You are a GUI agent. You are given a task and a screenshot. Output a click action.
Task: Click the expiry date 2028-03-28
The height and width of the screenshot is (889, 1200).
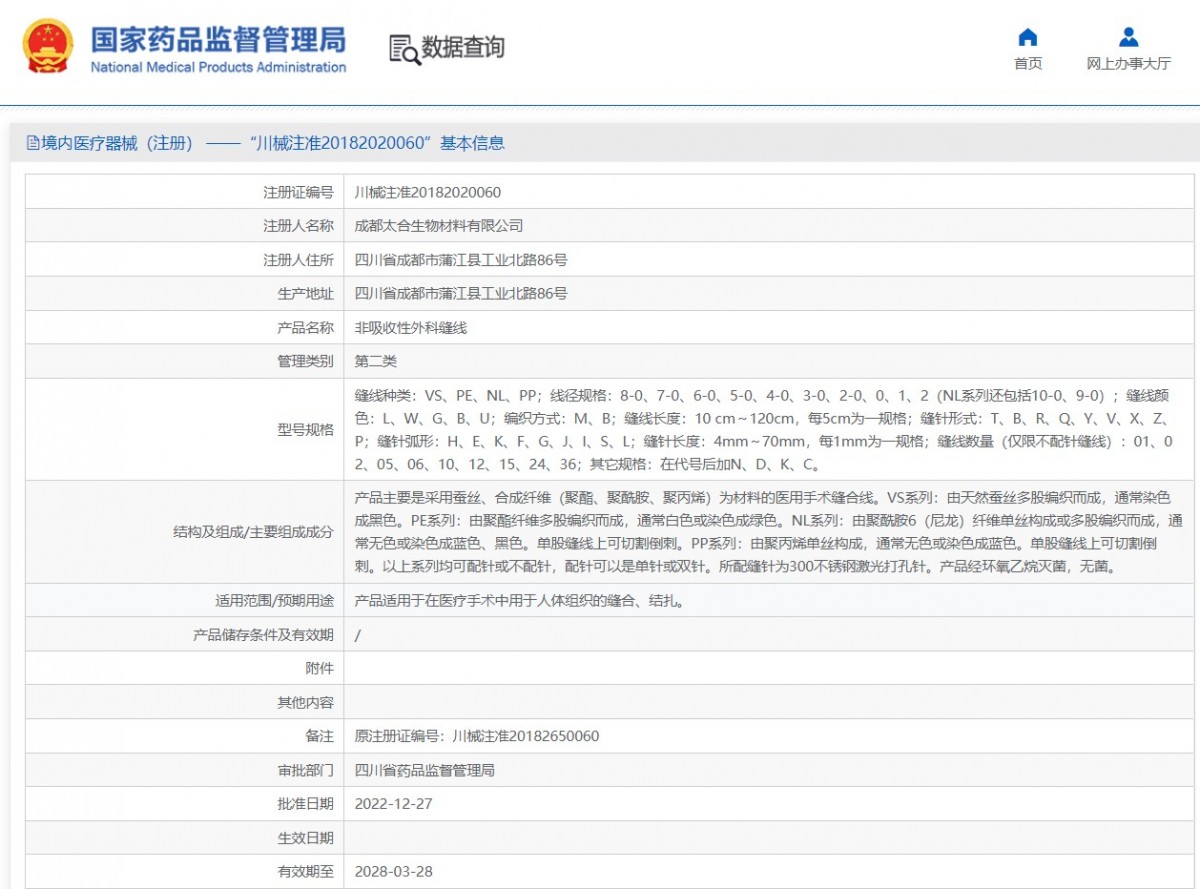point(394,872)
